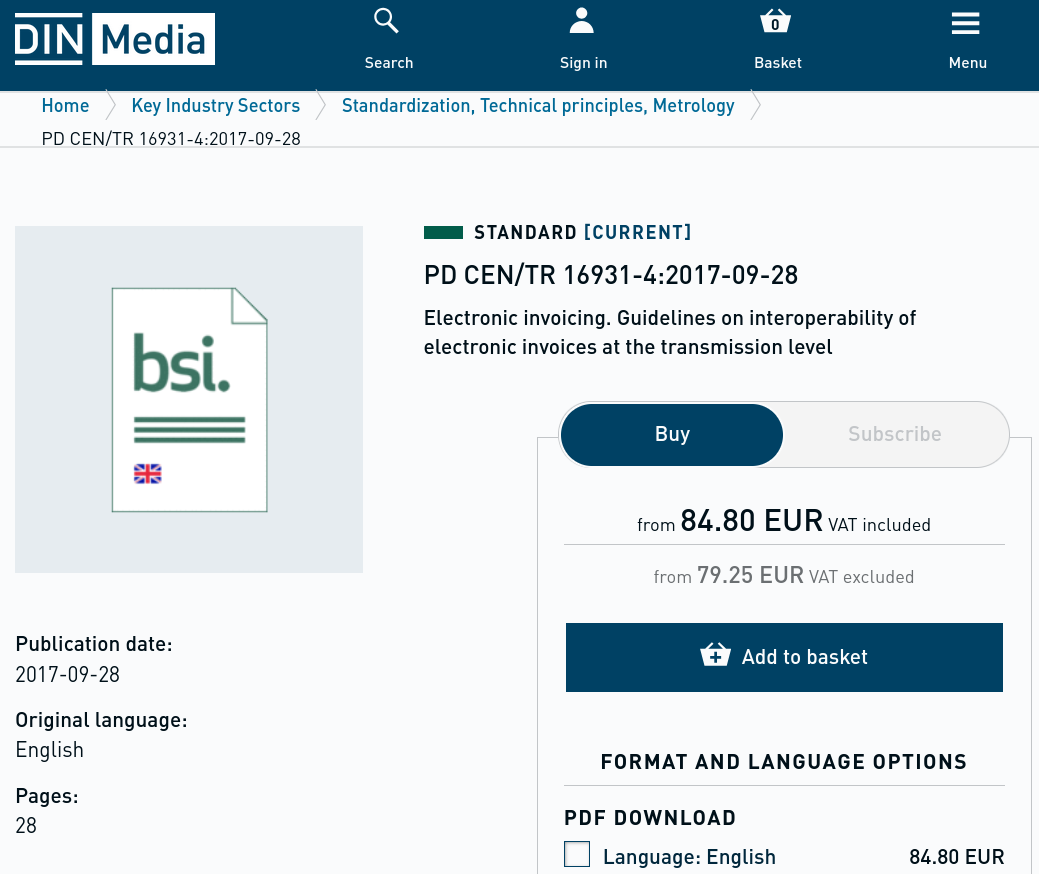Screen dimensions: 1039x874
Task: Open Standardization, Technical principles, Metrology link
Action: point(538,106)
